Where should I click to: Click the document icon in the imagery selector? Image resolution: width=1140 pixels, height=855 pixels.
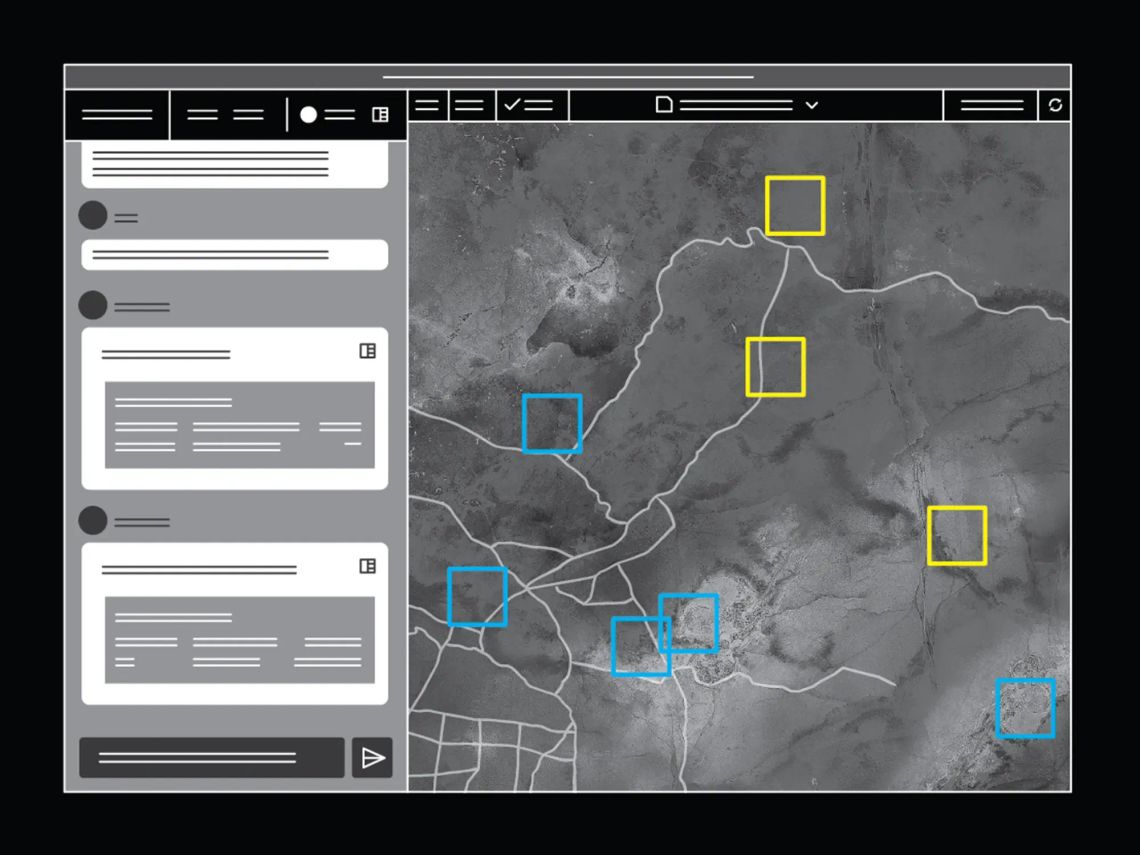[x=663, y=105]
